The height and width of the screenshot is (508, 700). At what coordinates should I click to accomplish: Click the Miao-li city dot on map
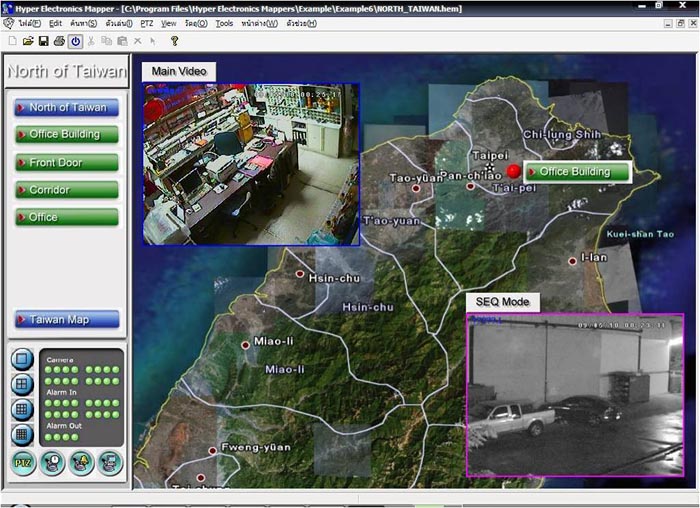(x=245, y=345)
